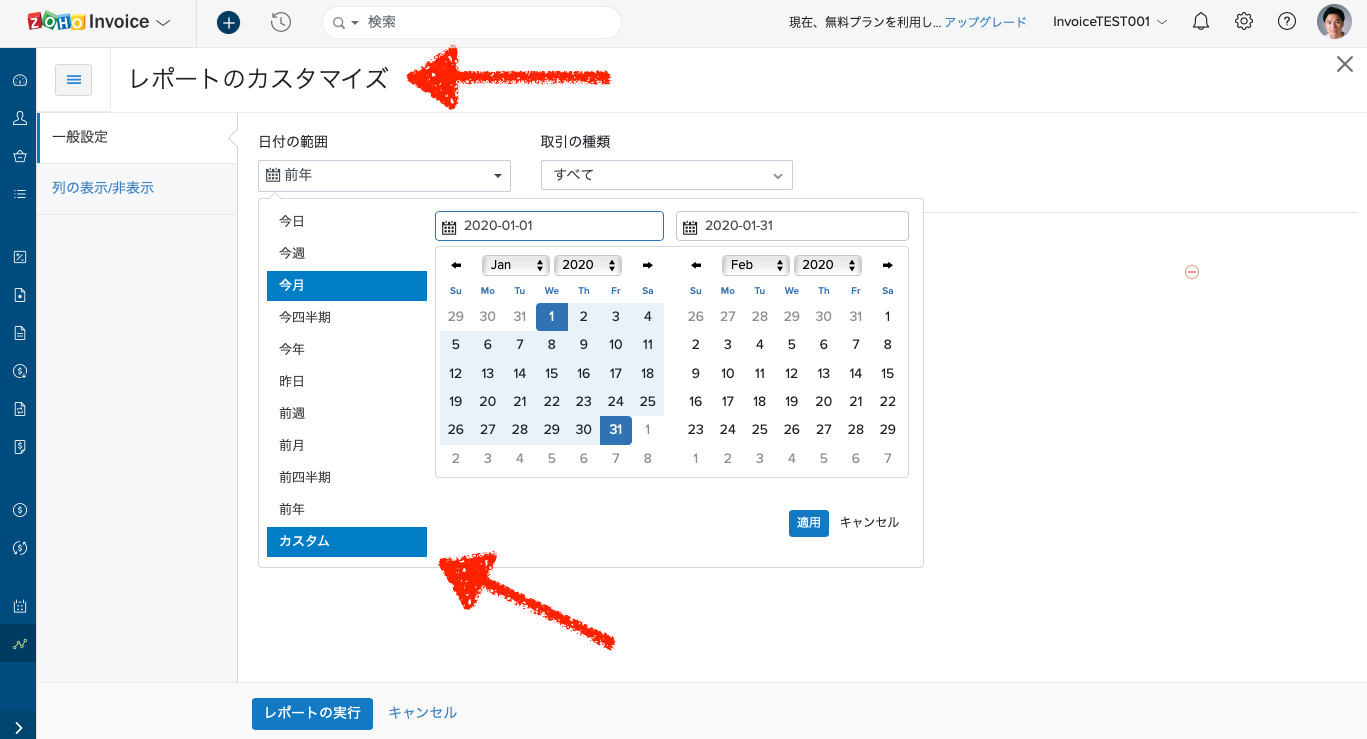The height and width of the screenshot is (739, 1367).
Task: Select January 15 in the calendar
Action: pos(552,373)
